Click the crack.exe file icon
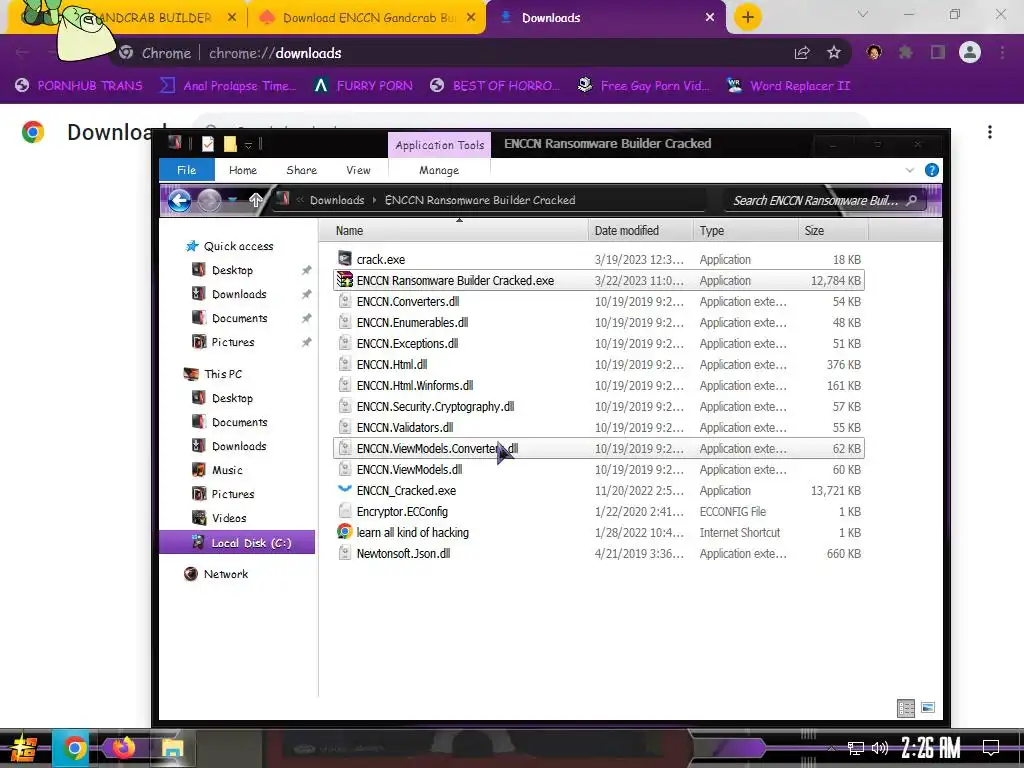 pos(345,259)
